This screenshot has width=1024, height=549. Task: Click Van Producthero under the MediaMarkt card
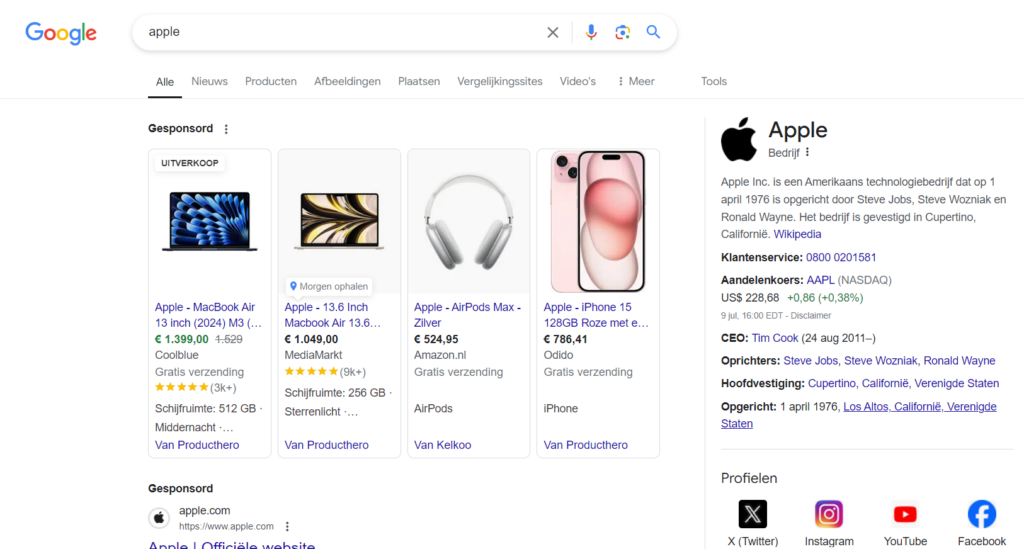point(327,445)
